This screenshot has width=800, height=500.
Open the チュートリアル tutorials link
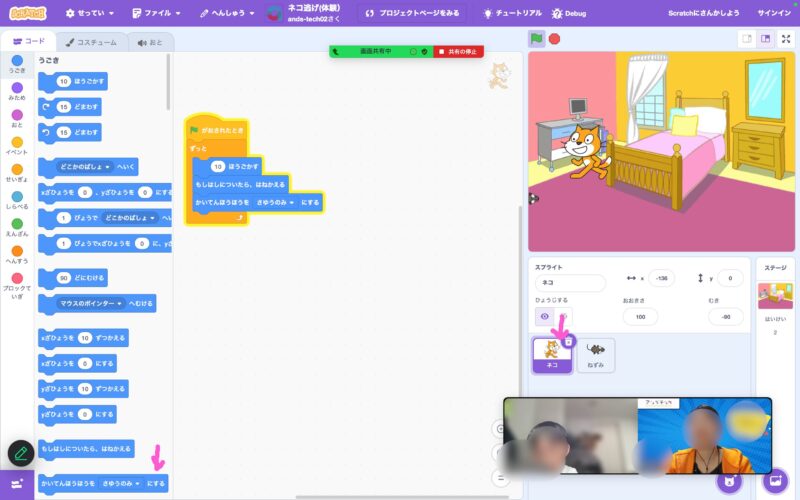coord(514,14)
